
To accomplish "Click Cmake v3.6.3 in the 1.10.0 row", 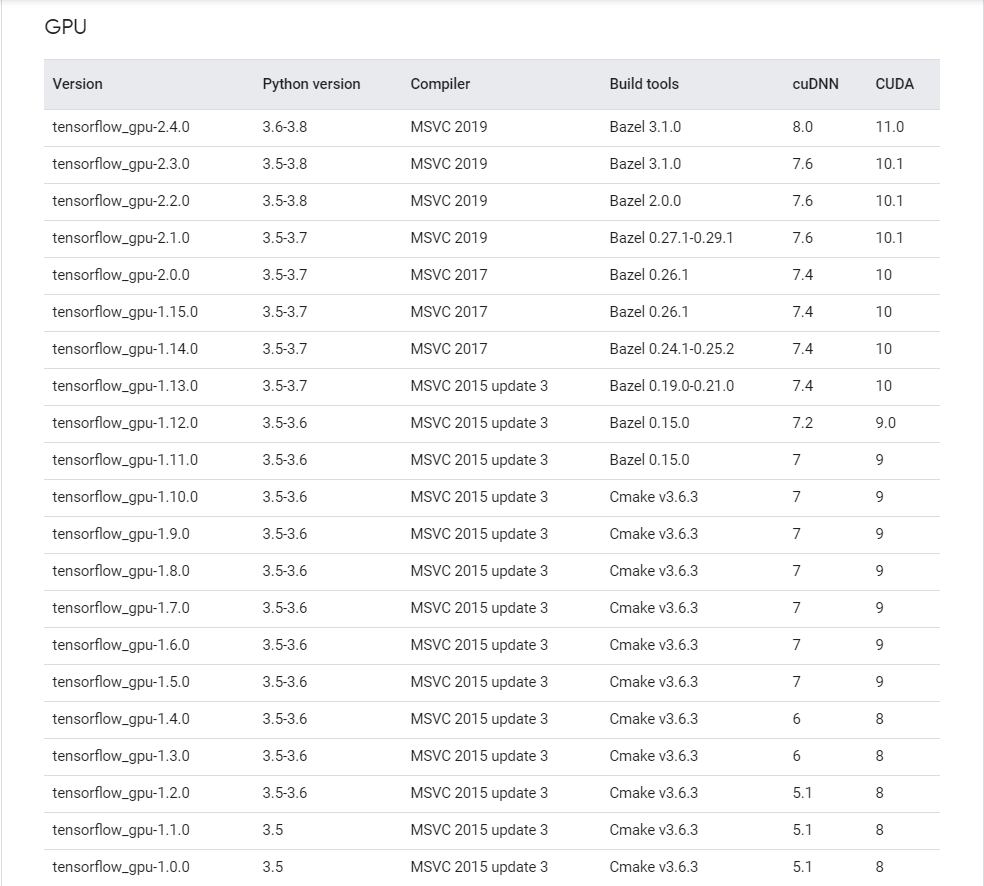I will (653, 498).
